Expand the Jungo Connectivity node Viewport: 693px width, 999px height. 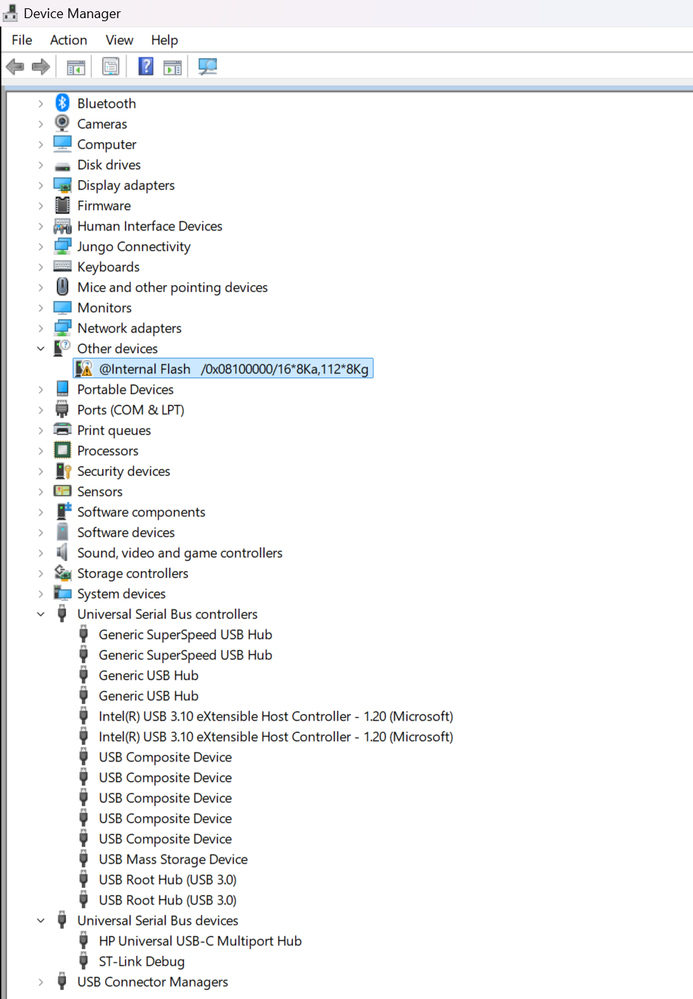point(41,247)
